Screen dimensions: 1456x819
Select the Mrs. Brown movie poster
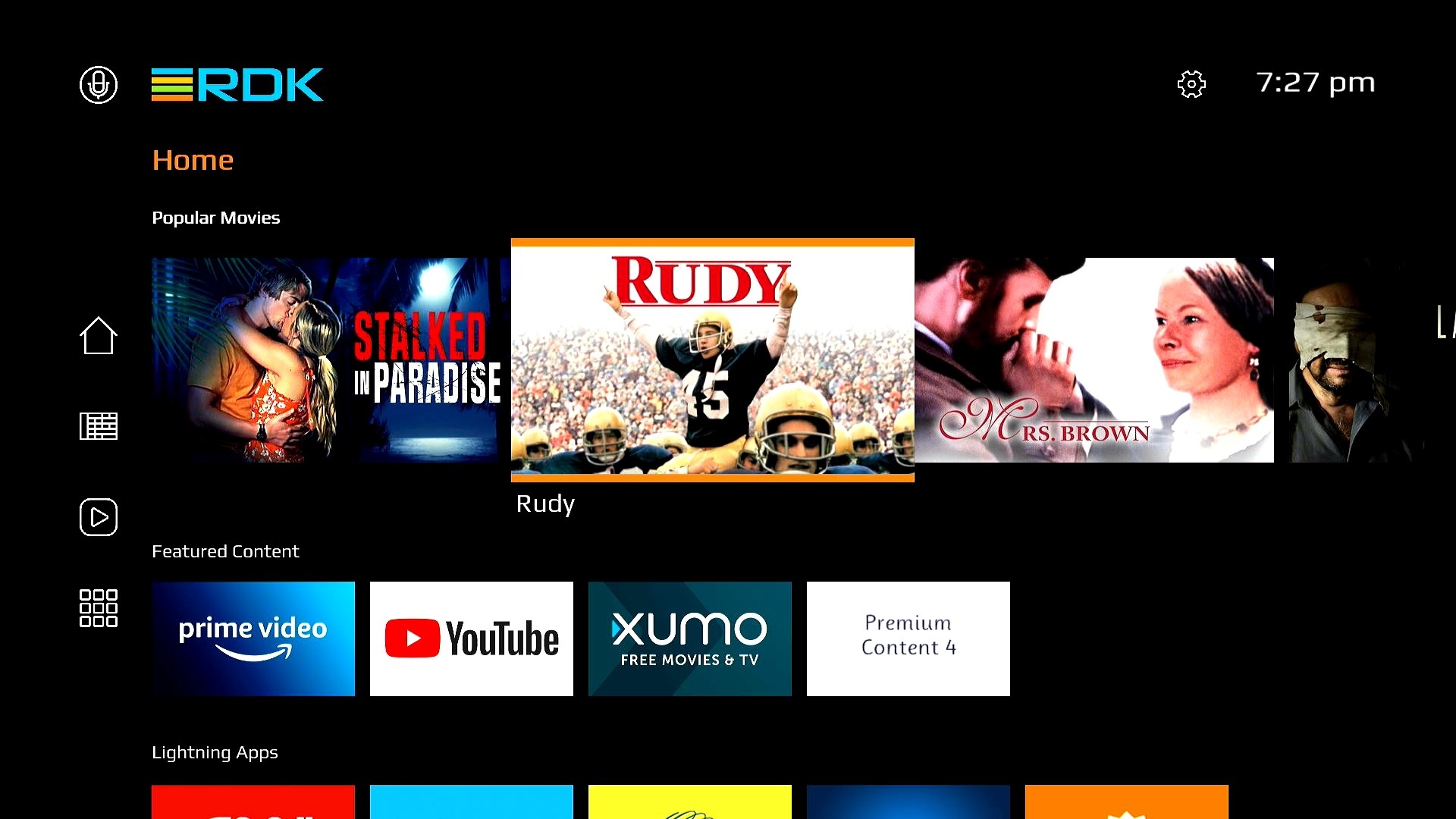[1094, 360]
